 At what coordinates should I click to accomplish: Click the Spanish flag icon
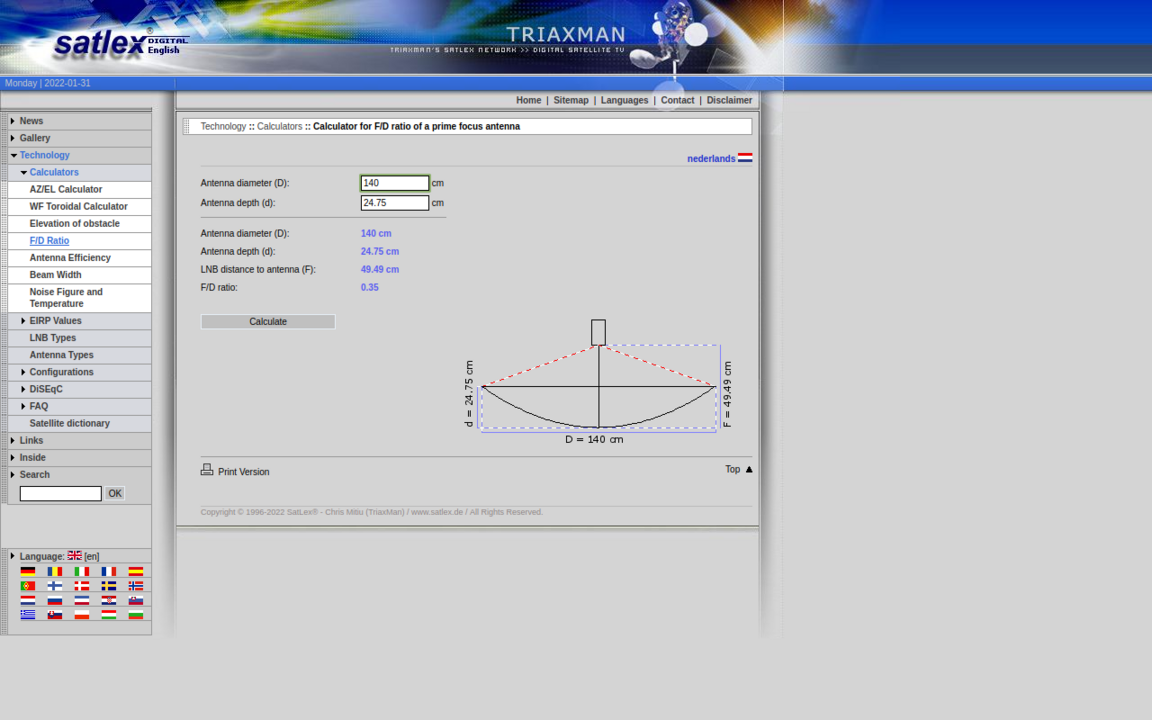coord(135,572)
